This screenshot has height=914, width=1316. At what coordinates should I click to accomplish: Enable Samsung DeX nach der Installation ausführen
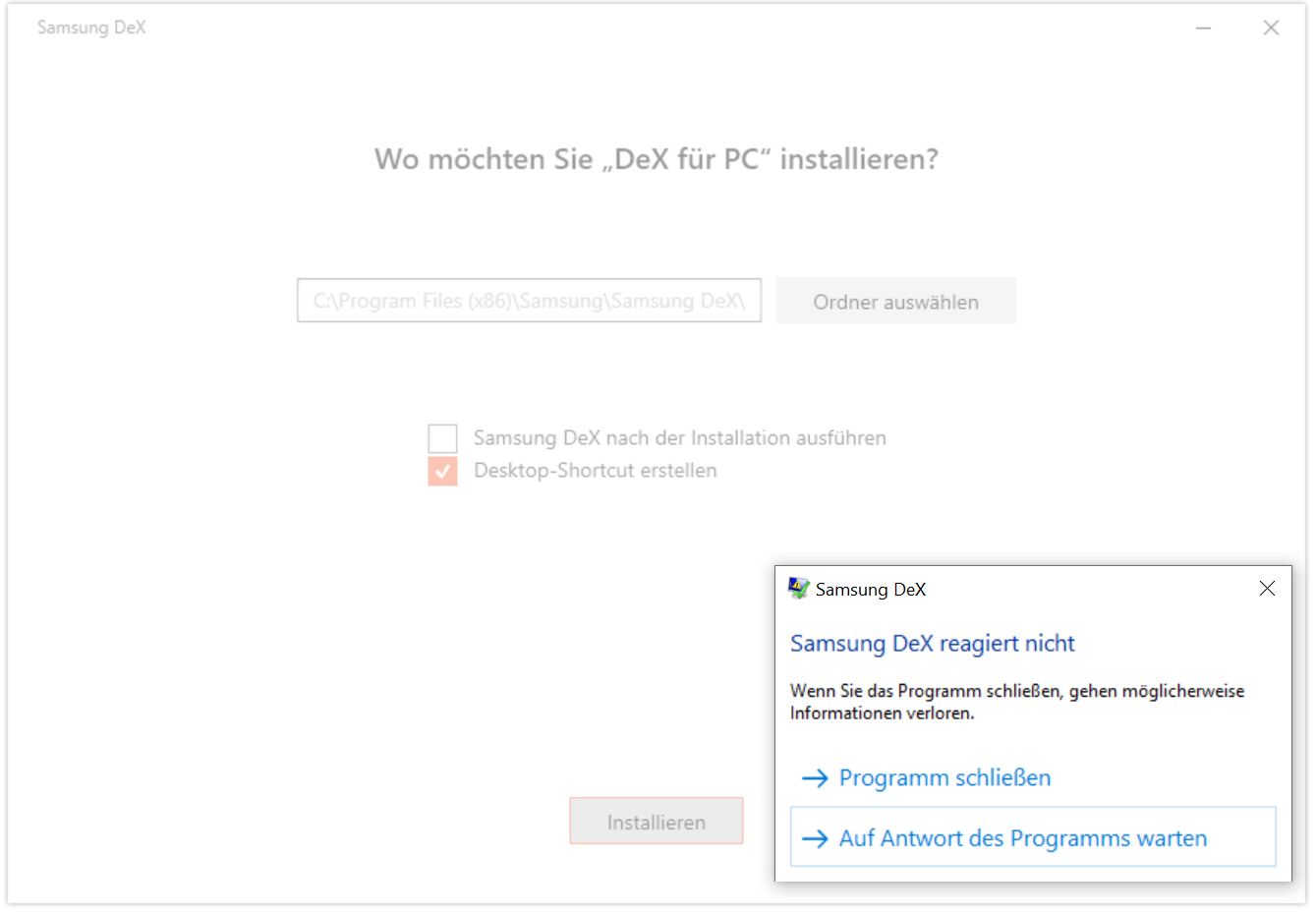pos(442,438)
